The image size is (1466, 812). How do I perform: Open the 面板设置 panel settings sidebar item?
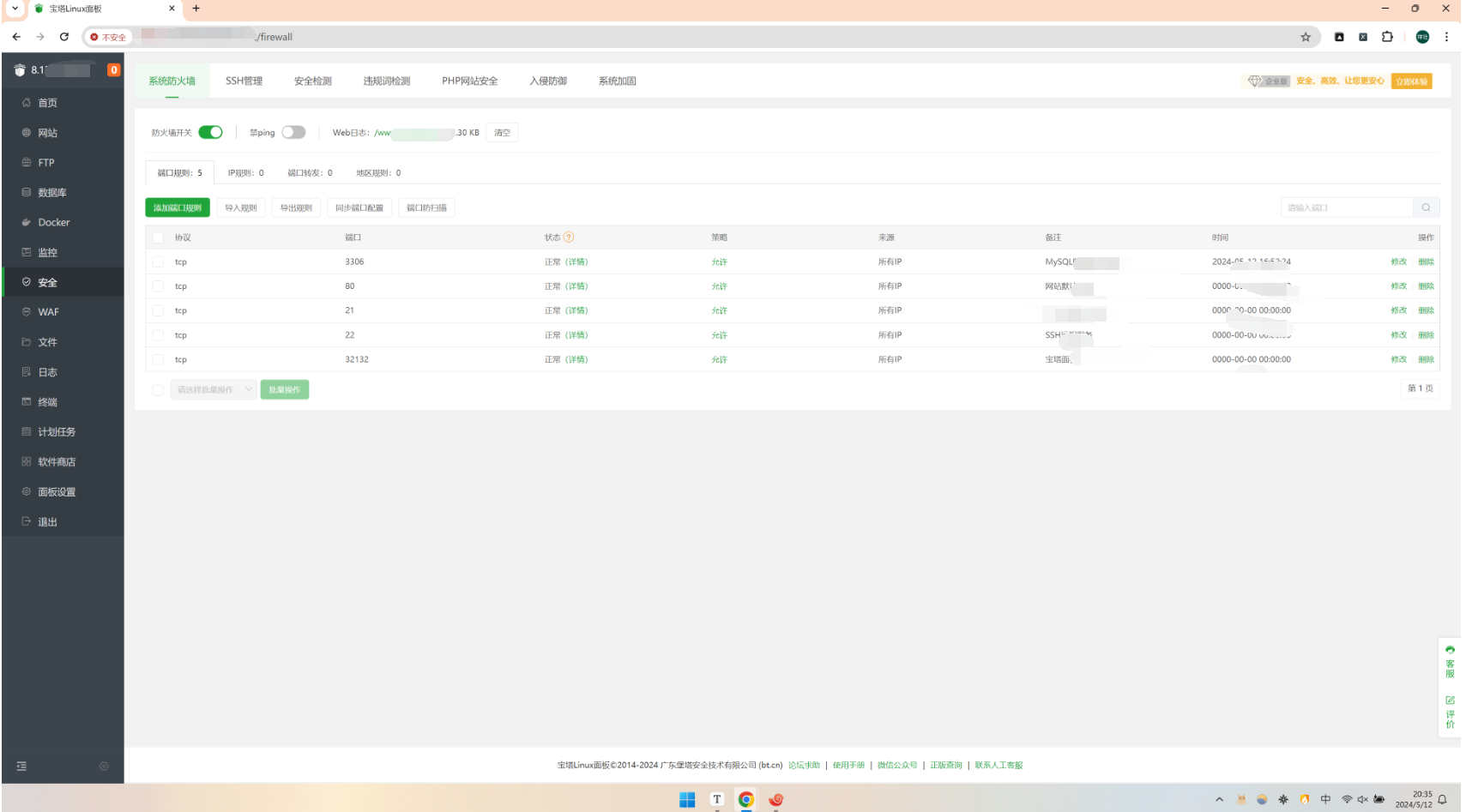63,492
